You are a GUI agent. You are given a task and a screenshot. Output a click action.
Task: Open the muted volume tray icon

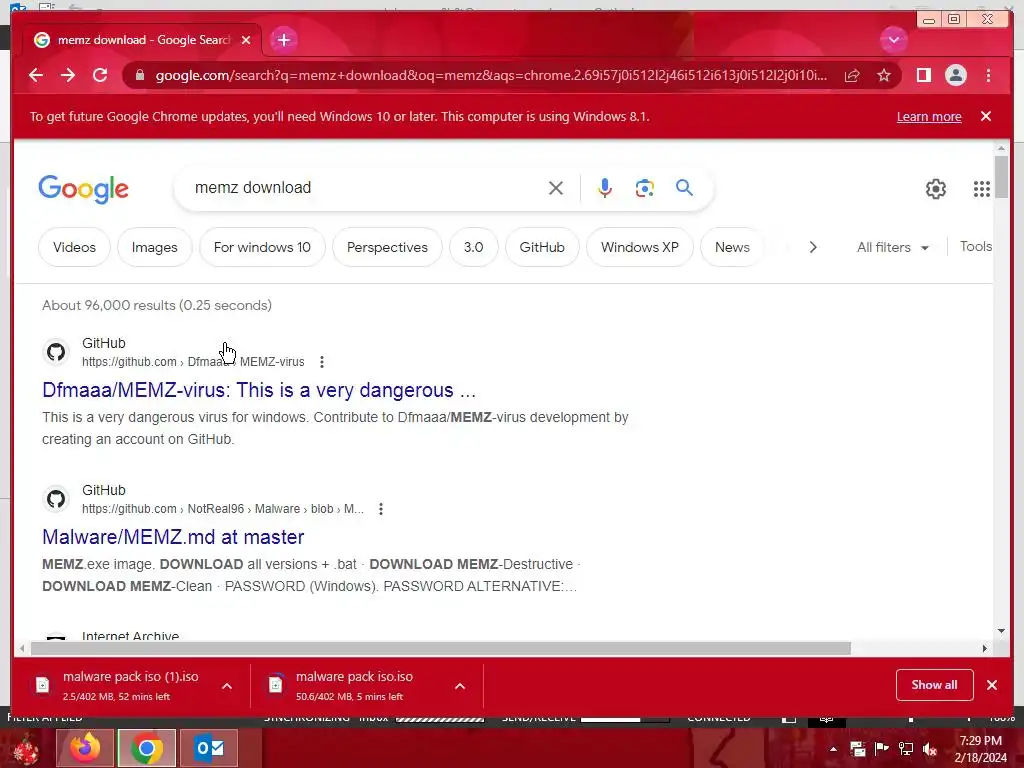tap(930, 749)
